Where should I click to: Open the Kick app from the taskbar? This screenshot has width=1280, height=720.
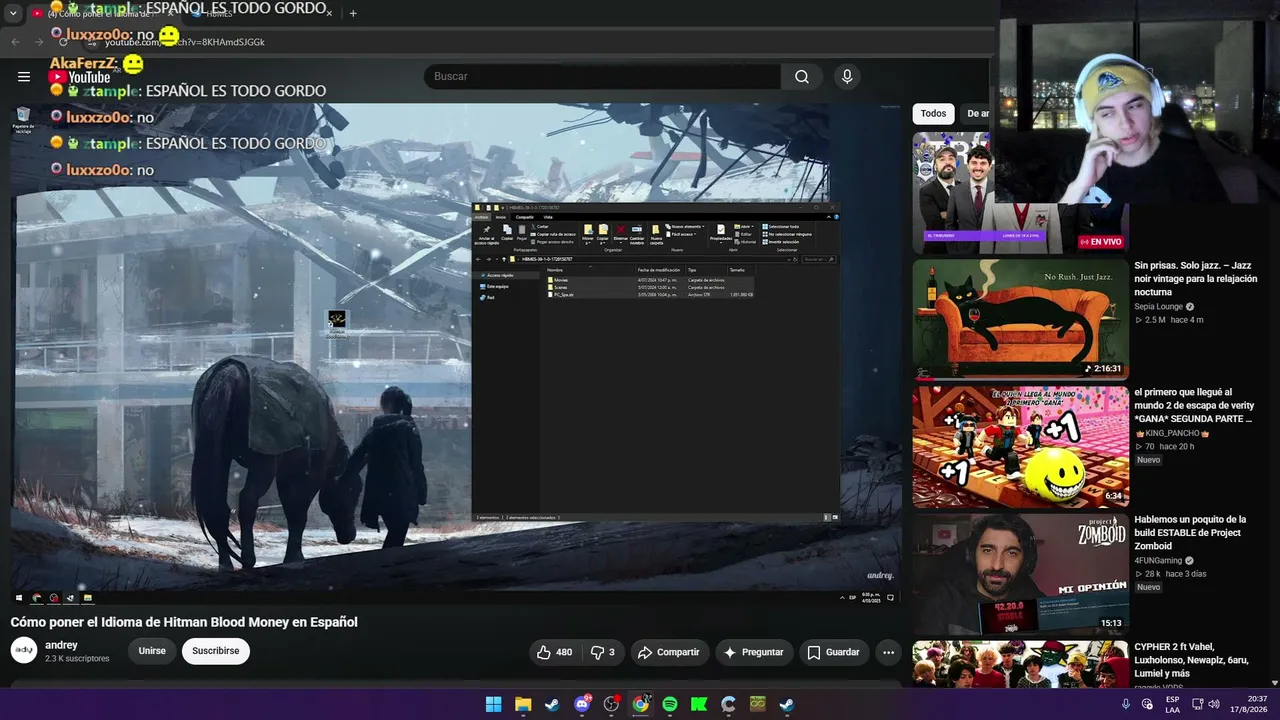699,704
